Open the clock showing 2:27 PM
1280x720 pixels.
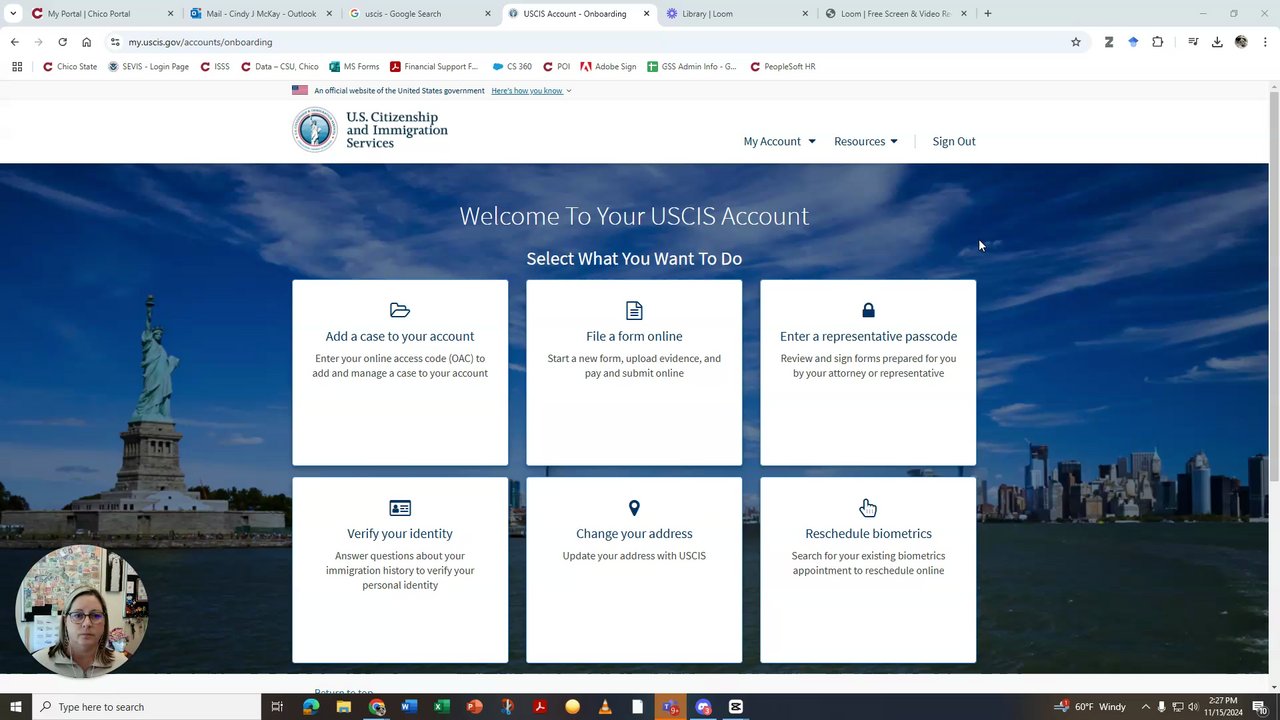(1222, 707)
